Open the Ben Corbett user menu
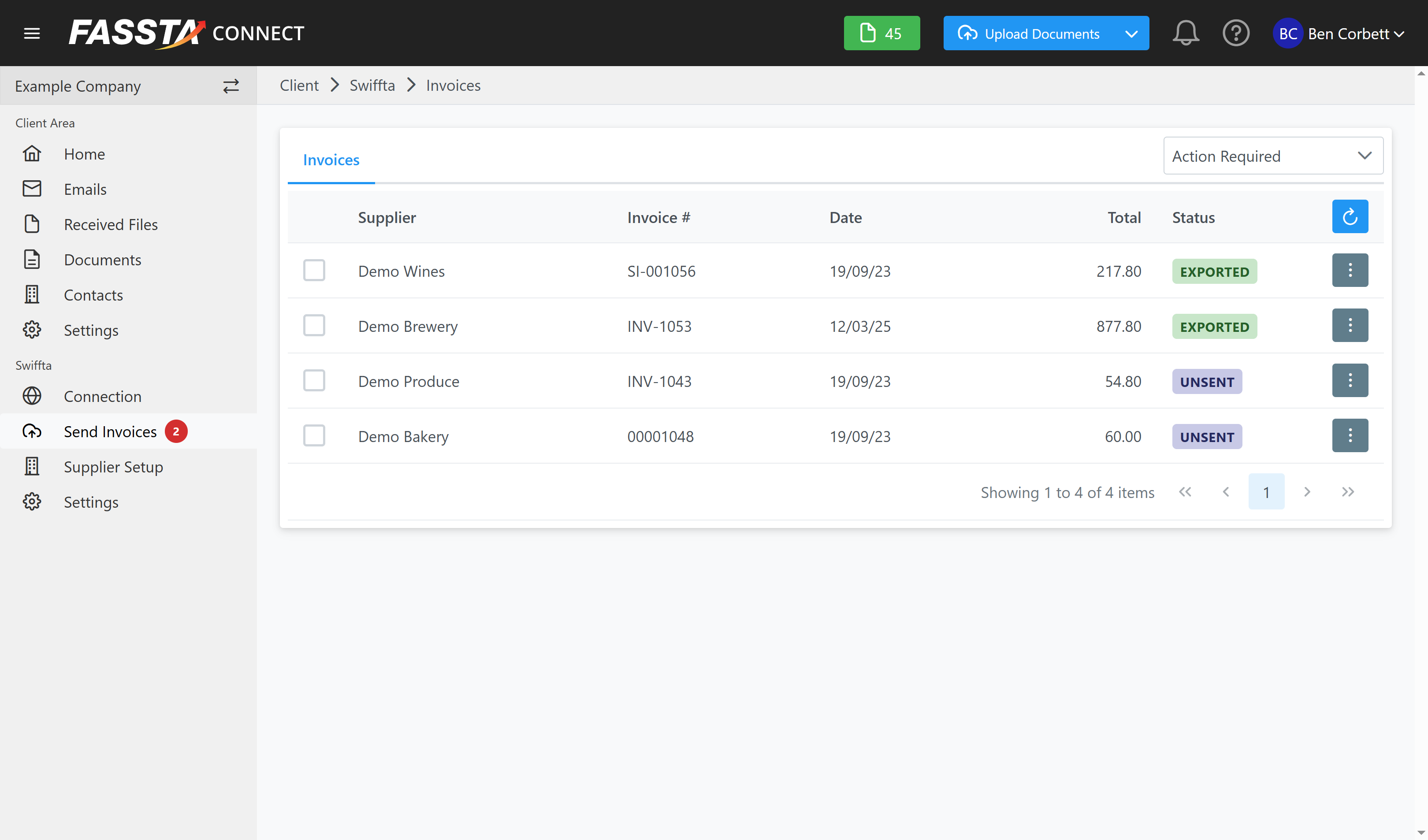The height and width of the screenshot is (840, 1428). point(1339,33)
